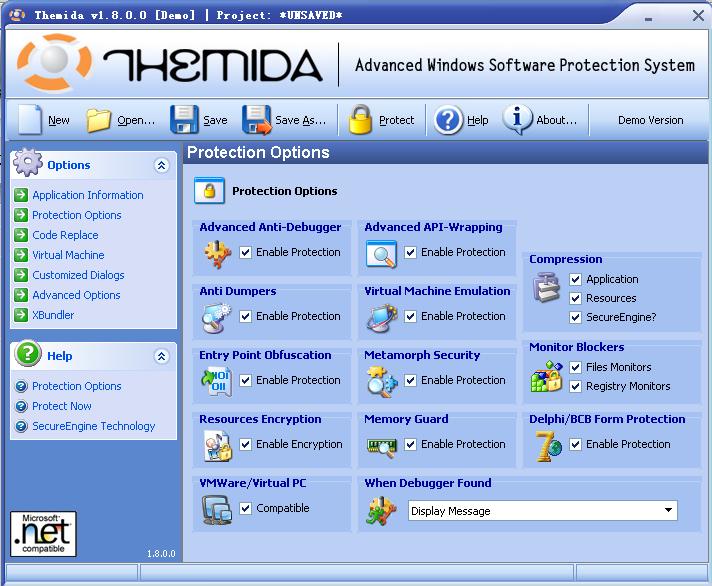Disable Virtual Machine Emulation protection checkbox
Viewport: 712px width, 586px height.
click(x=410, y=316)
